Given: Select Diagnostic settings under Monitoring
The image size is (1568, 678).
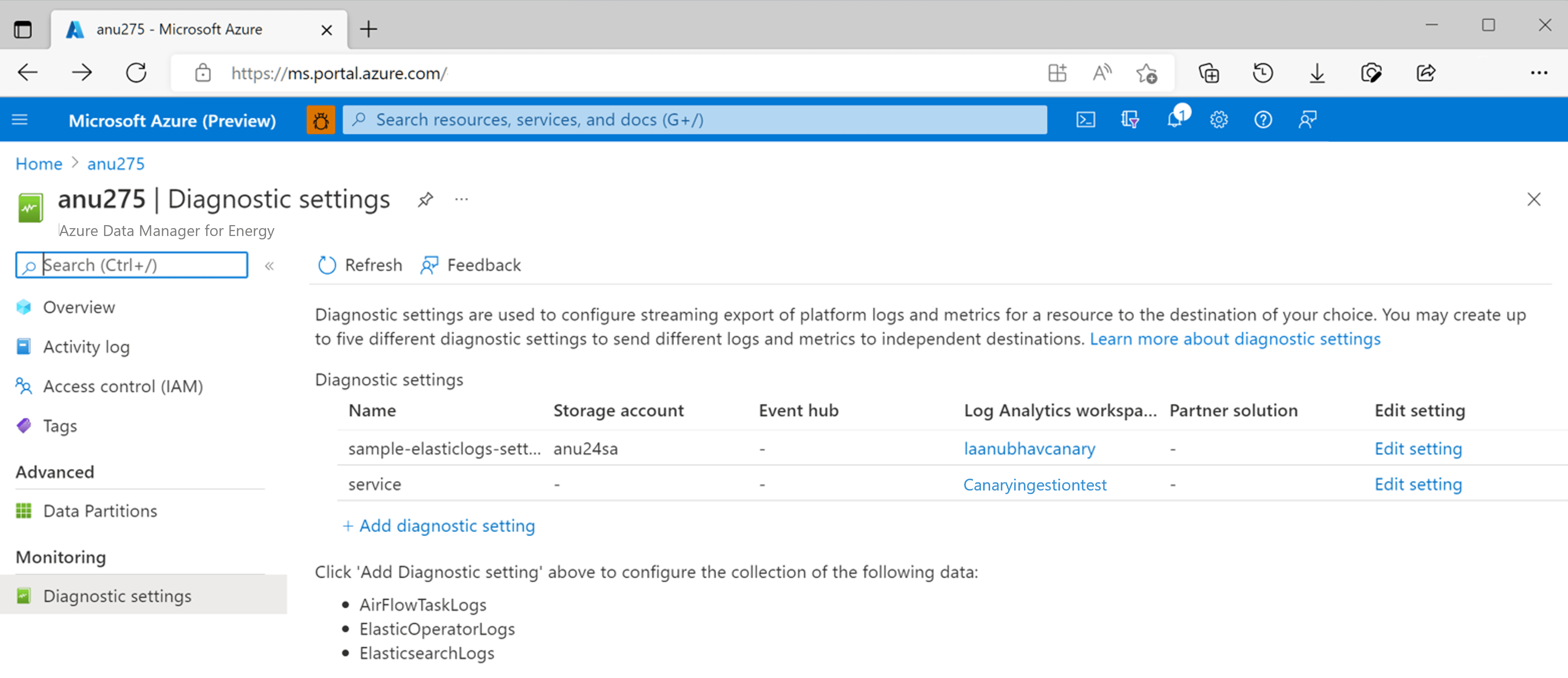Looking at the screenshot, I should (116, 596).
